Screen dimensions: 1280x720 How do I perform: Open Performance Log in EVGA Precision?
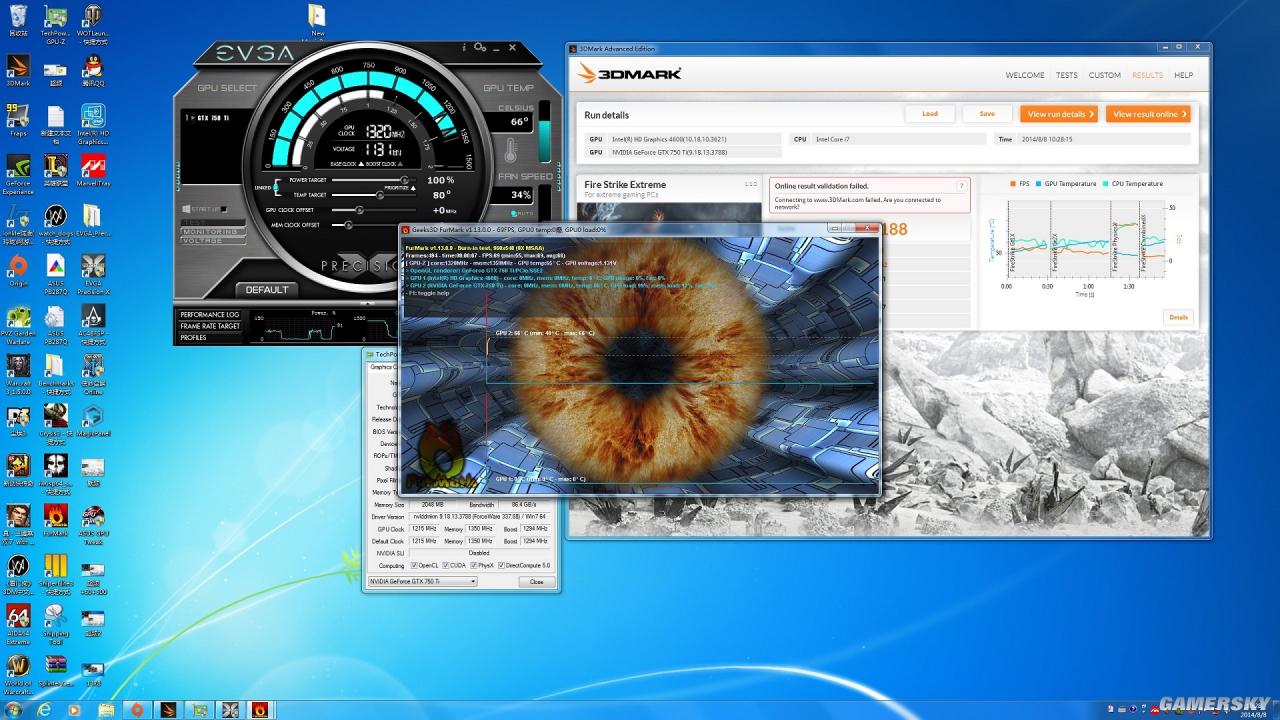(210, 314)
